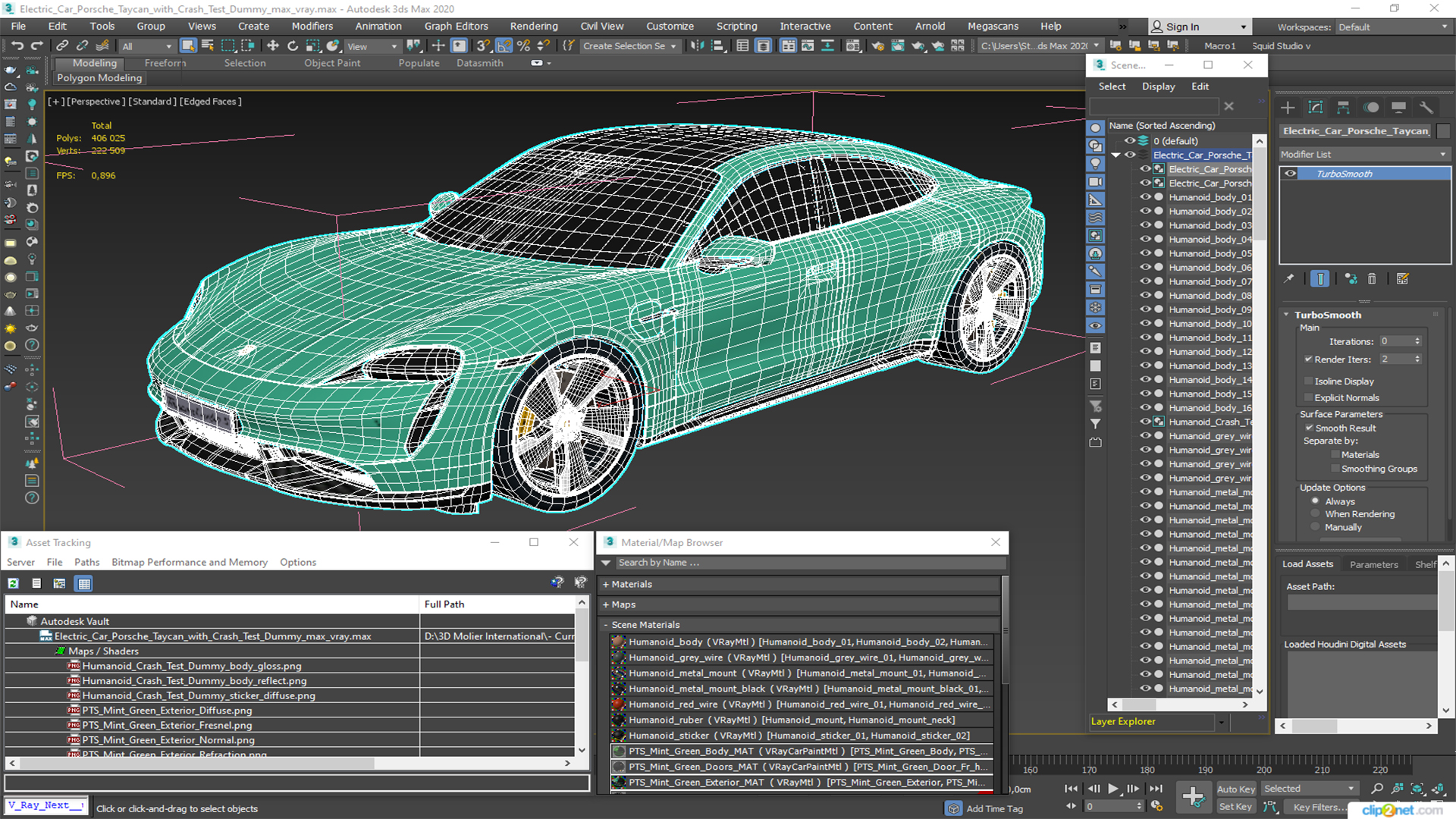This screenshot has height=819, width=1456.
Task: Toggle the Percent Snap icon
Action: click(x=523, y=45)
